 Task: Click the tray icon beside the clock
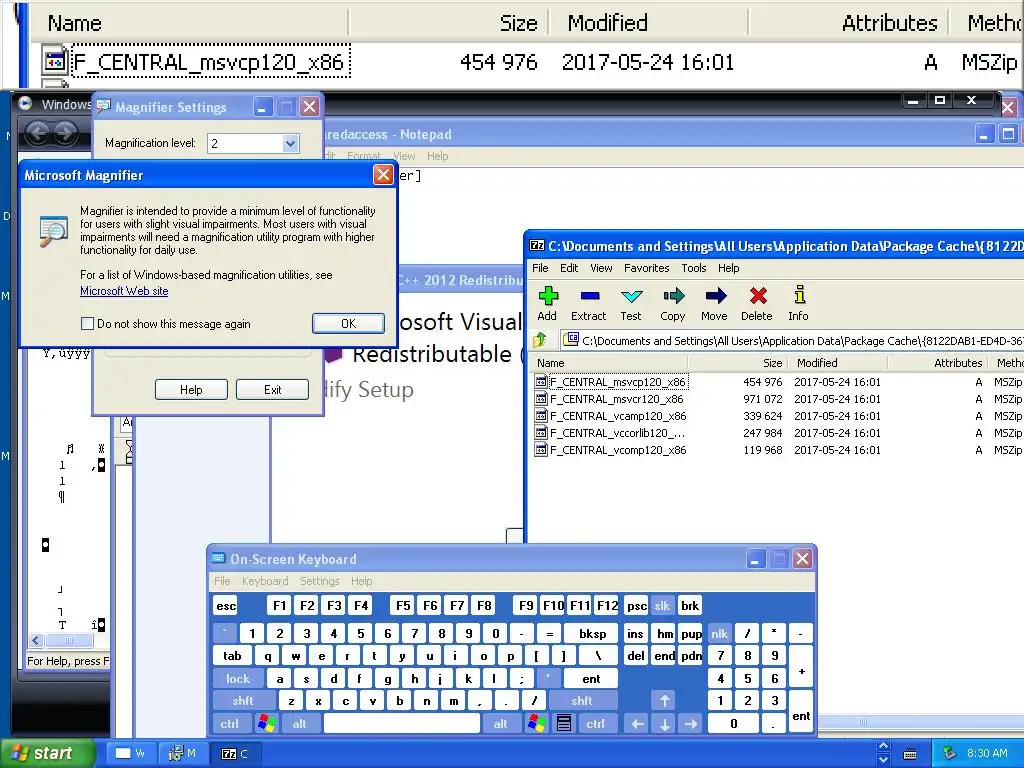950,754
